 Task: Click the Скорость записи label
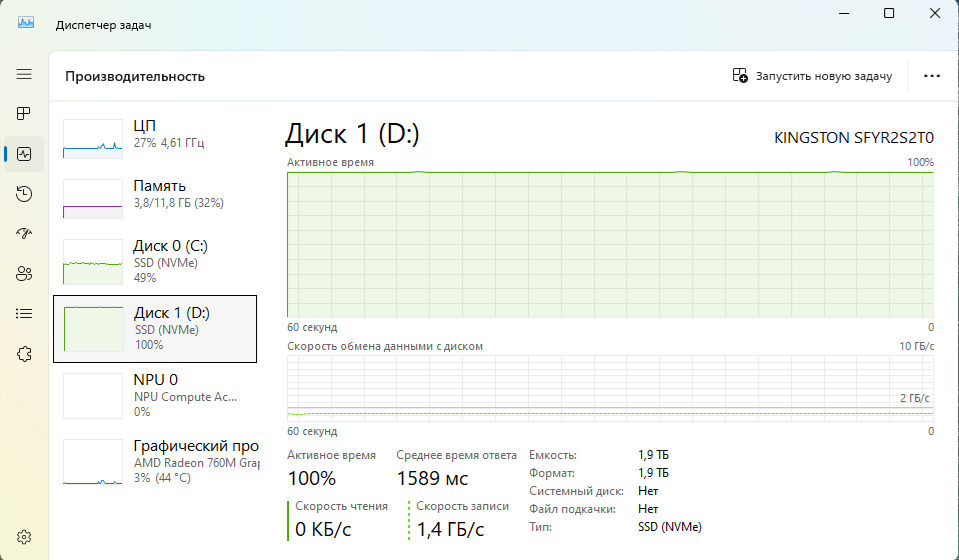tap(462, 506)
